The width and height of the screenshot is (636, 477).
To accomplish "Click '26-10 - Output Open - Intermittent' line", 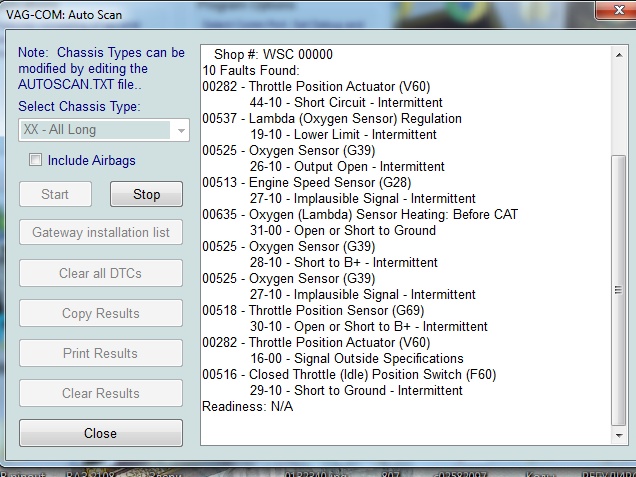I will tap(347, 166).
